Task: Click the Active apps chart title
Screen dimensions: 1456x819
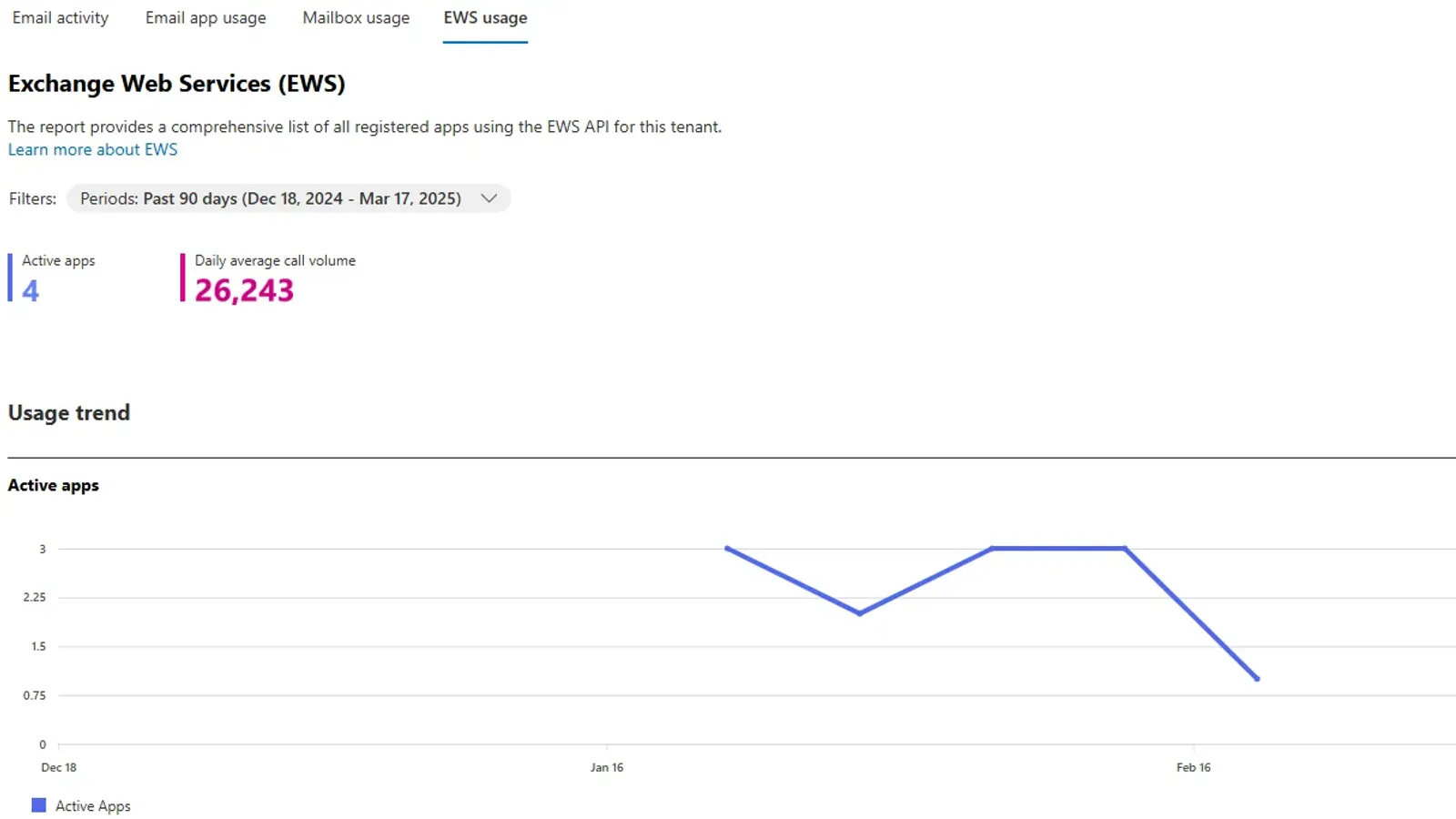Action: point(54,486)
